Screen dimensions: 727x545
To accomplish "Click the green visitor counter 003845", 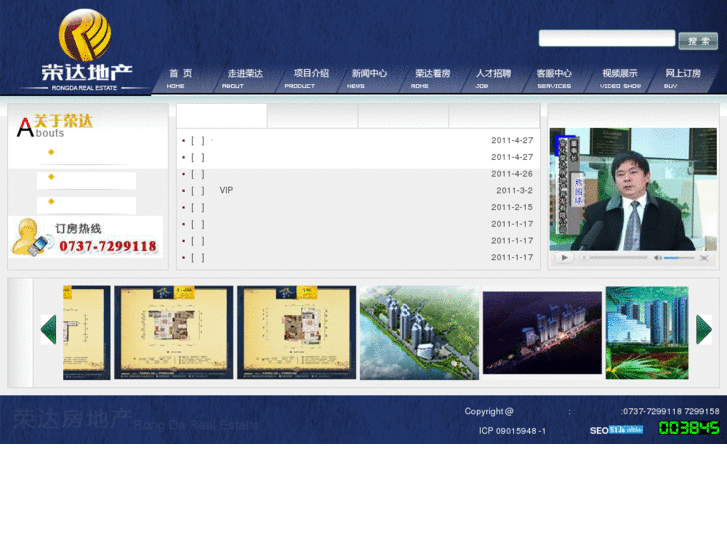I will point(689,428).
